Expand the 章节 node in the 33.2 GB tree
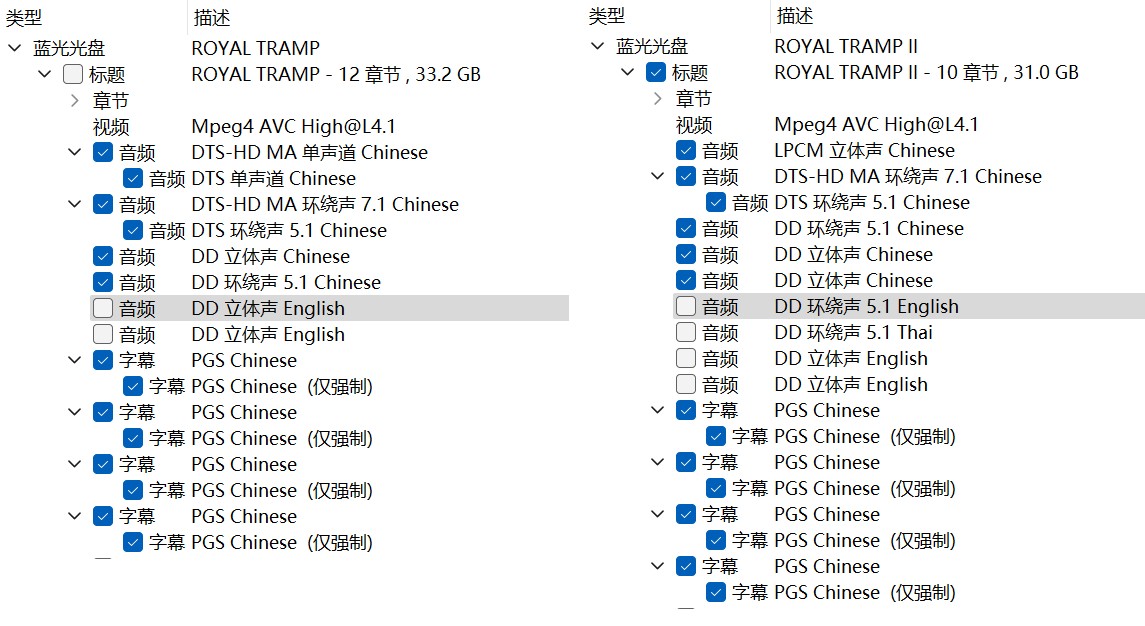The image size is (1145, 626). (x=74, y=101)
